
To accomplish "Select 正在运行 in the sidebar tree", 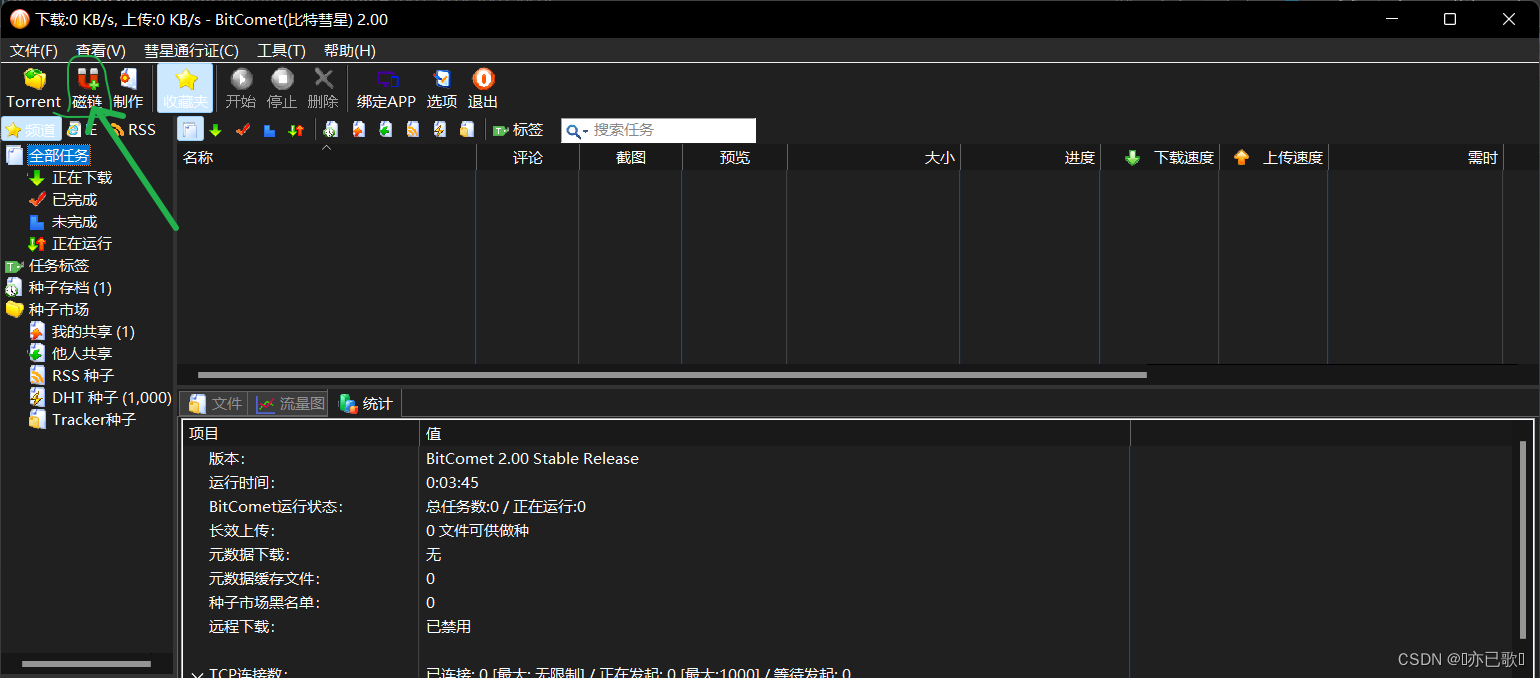I will (x=82, y=243).
